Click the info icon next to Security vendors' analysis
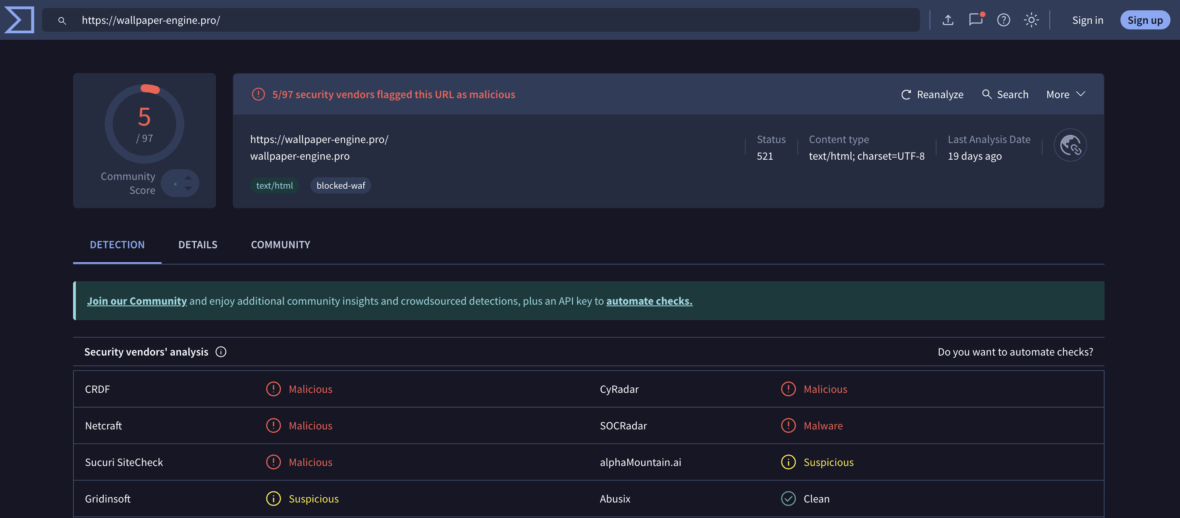This screenshot has width=1180, height=518. pyautogui.click(x=220, y=352)
